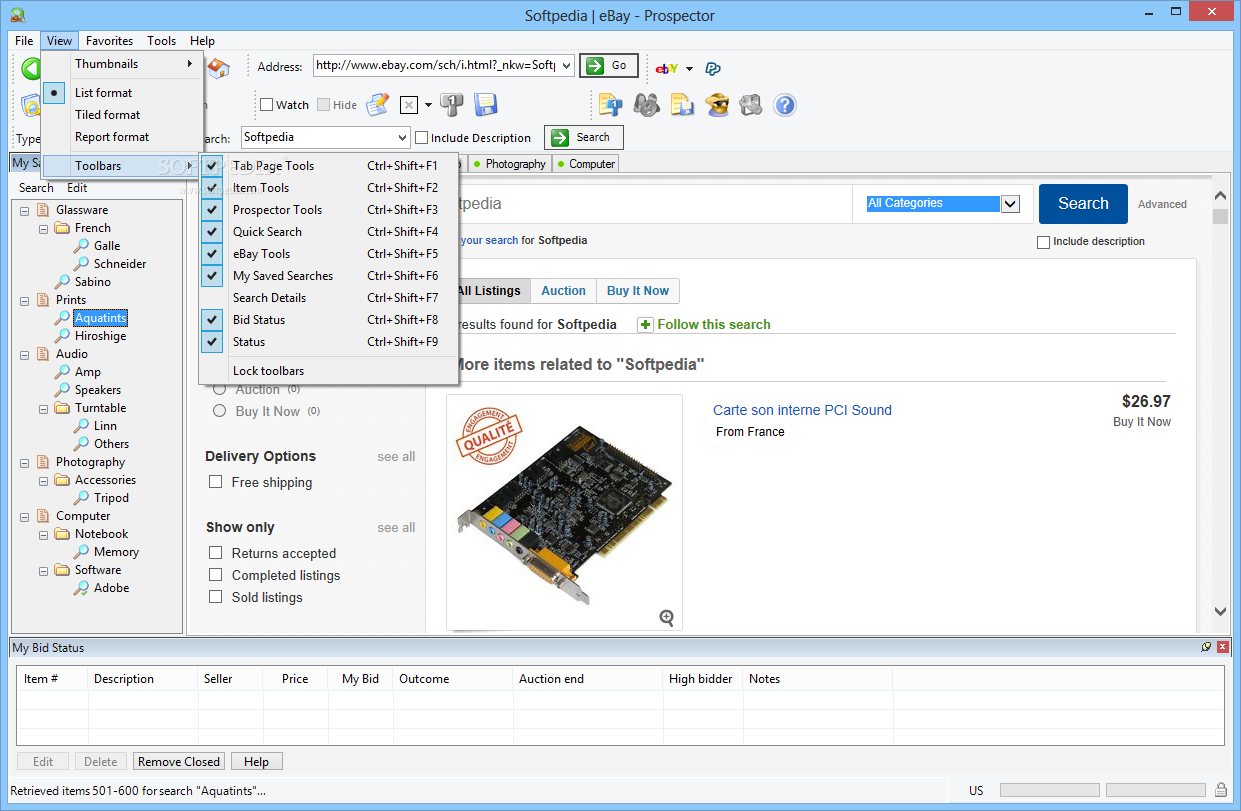Viewport: 1241px width, 811px height.
Task: Click the gray calculator-like toolbar icon
Action: click(x=751, y=105)
